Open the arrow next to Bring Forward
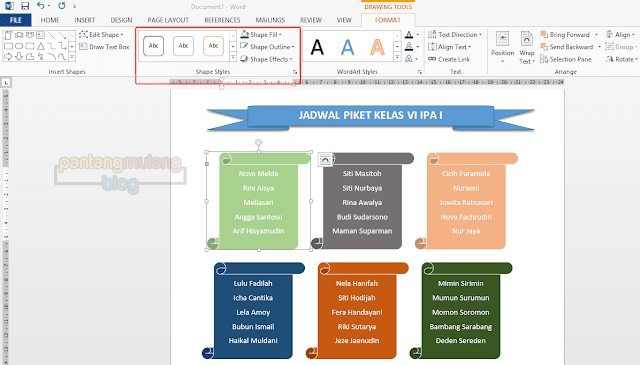640x365 pixels. click(596, 35)
